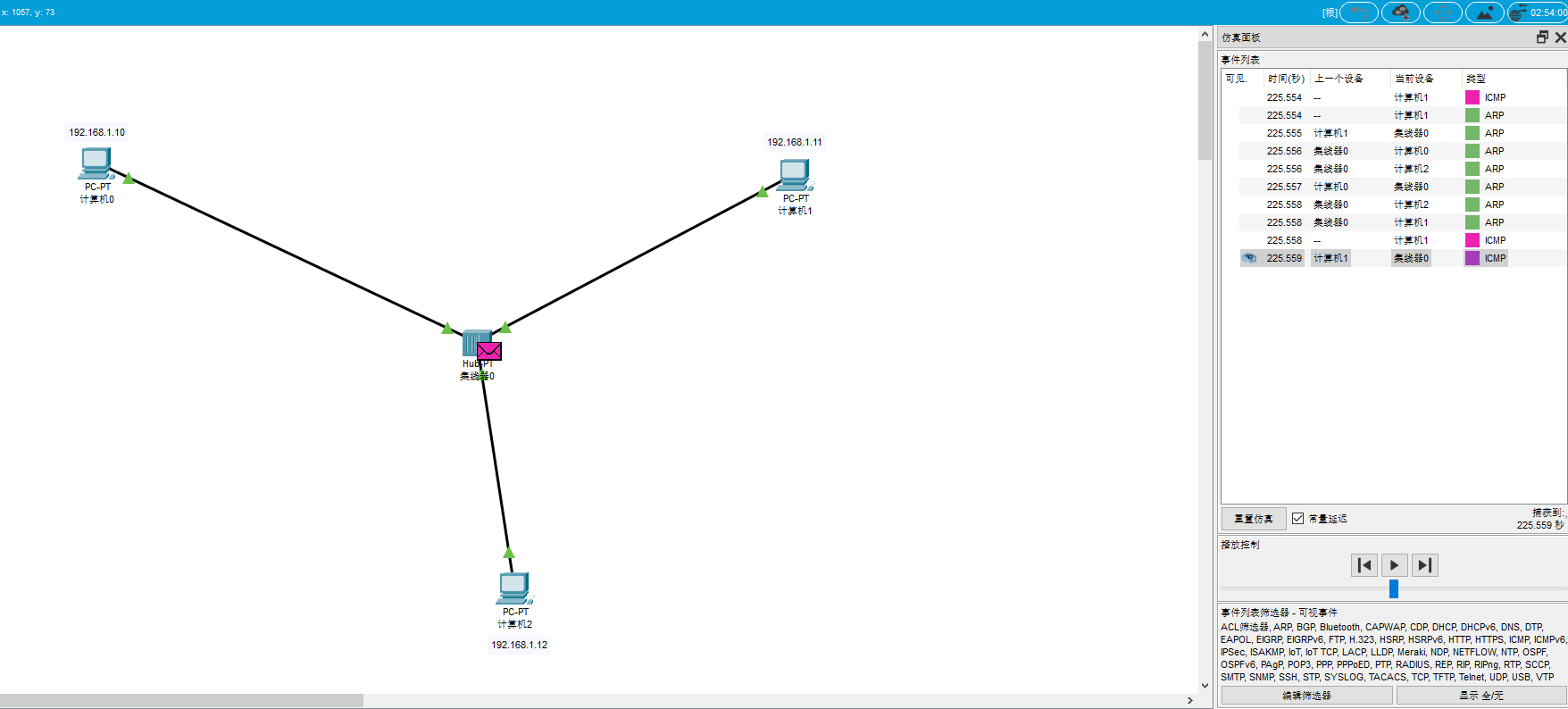Click the blue playback speed slider handle
Screen dimensions: 1568x709
pos(1393,589)
